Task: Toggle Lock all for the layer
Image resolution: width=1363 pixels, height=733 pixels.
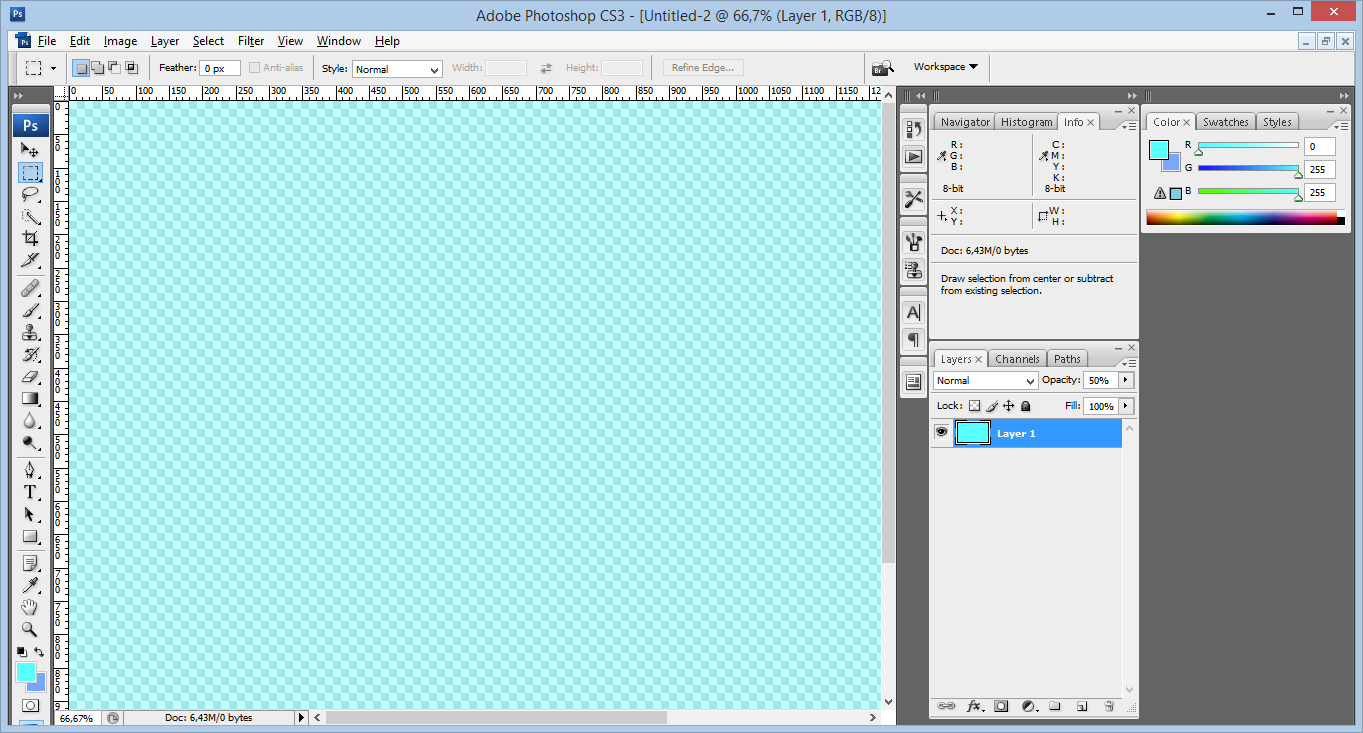Action: [1025, 406]
